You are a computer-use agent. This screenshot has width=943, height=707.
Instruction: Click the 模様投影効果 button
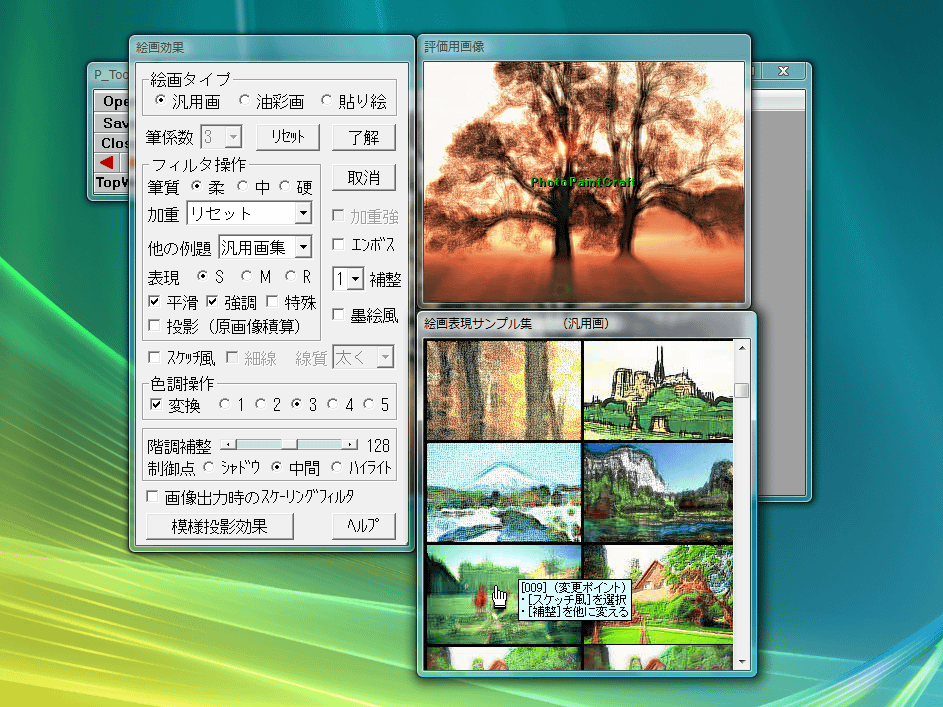[x=220, y=527]
